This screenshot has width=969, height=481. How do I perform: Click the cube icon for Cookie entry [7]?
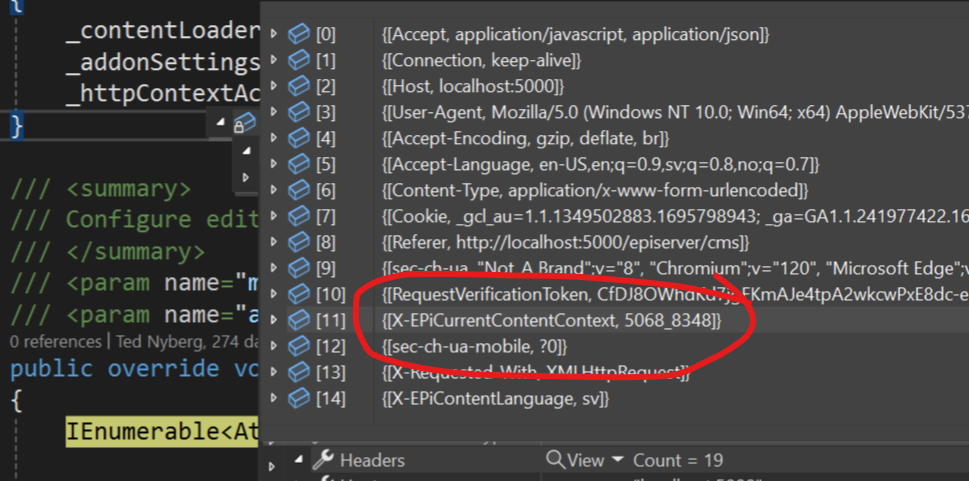point(299,216)
